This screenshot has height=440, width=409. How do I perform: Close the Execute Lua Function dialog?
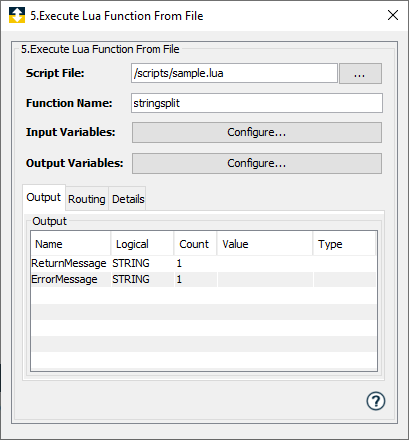[x=393, y=15]
